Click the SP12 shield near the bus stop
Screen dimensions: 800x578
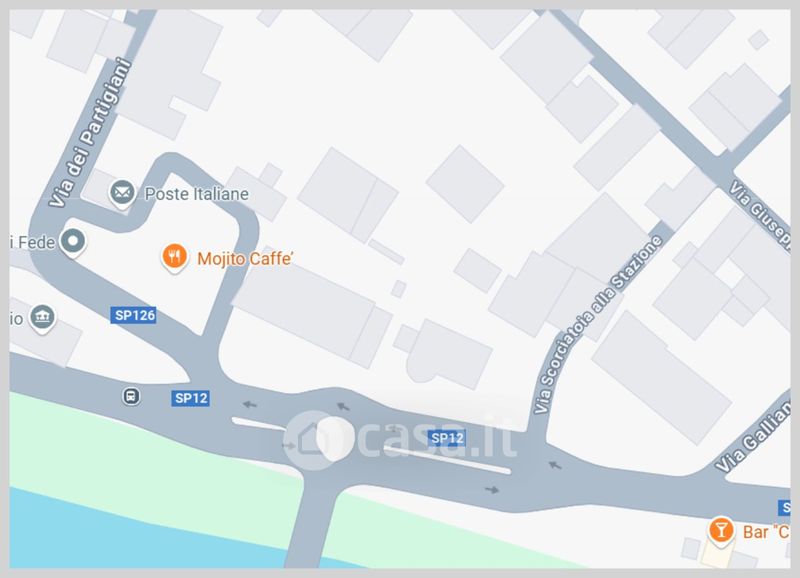[190, 398]
